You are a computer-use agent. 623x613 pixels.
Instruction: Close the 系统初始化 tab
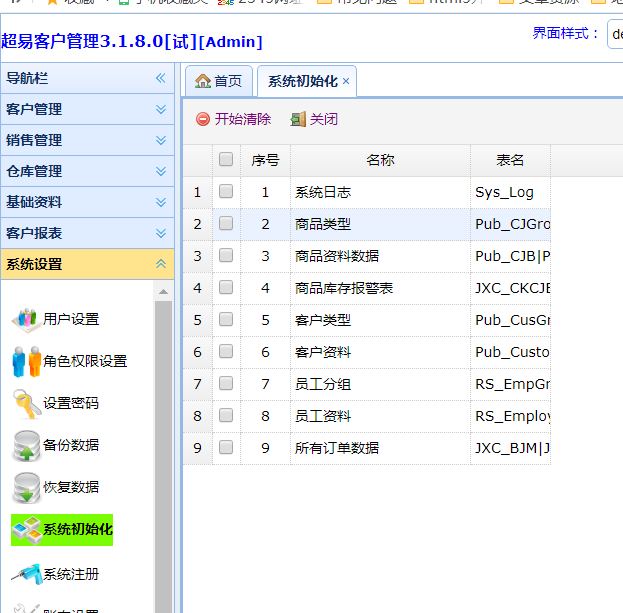click(346, 81)
